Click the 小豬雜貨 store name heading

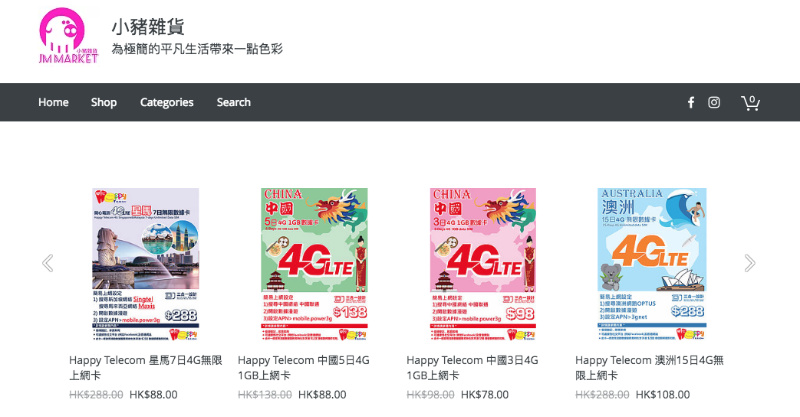coord(148,27)
